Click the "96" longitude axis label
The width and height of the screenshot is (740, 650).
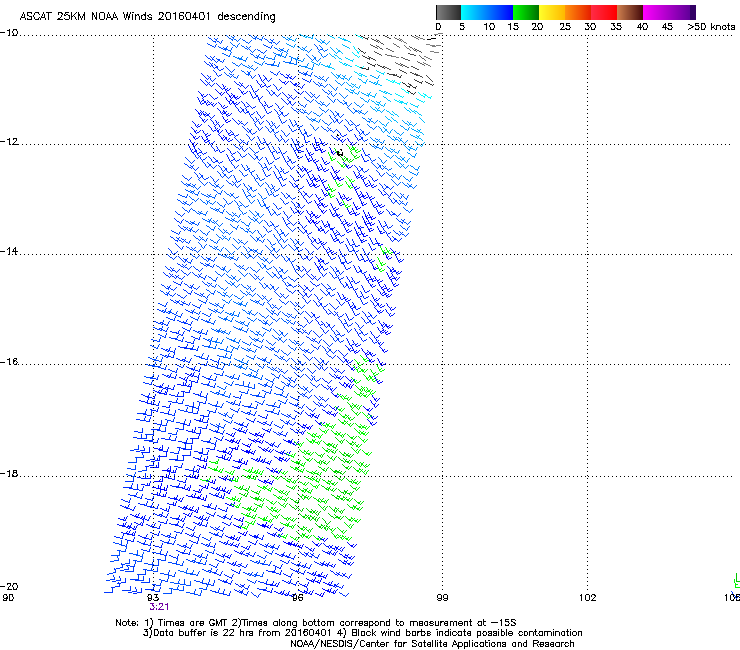tap(297, 598)
